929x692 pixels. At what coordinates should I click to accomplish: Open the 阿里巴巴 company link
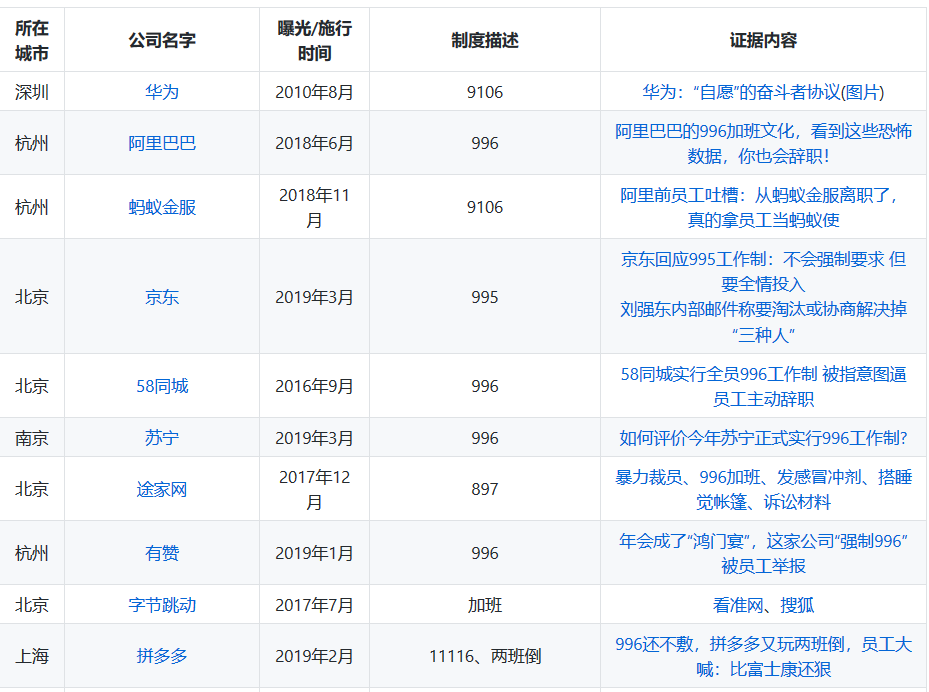pos(161,143)
